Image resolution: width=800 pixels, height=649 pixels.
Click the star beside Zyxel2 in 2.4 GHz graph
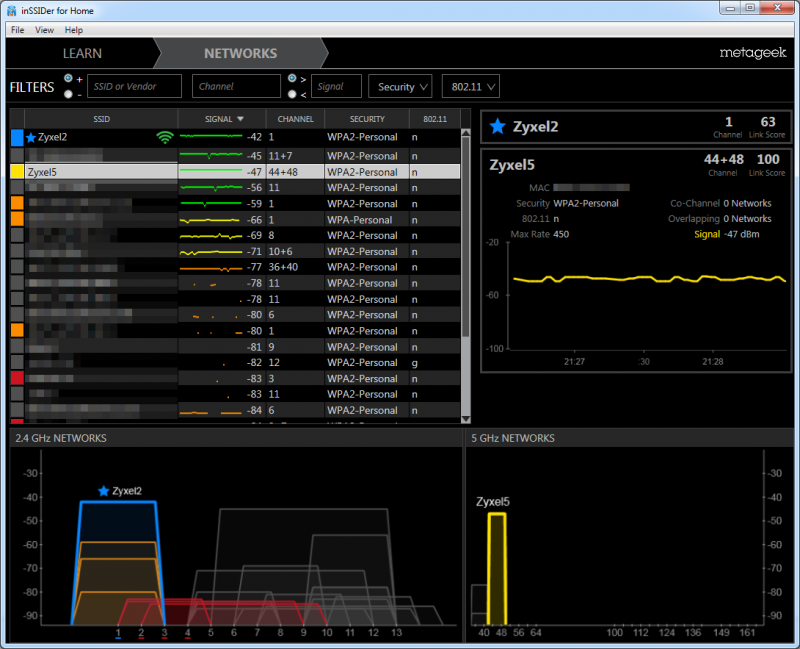point(104,491)
